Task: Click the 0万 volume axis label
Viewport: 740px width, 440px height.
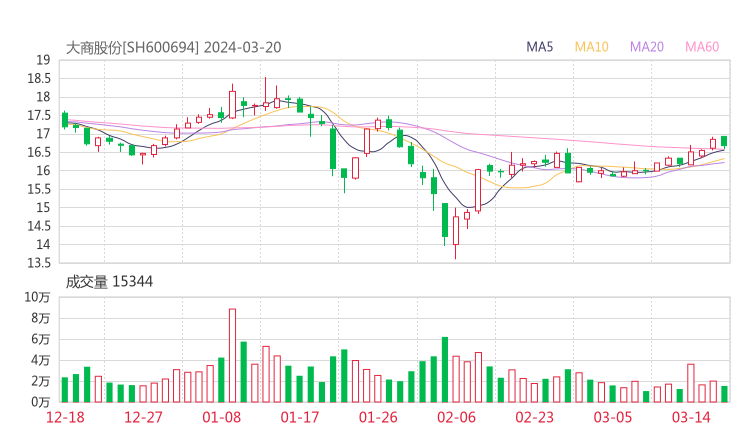Action: 41,402
